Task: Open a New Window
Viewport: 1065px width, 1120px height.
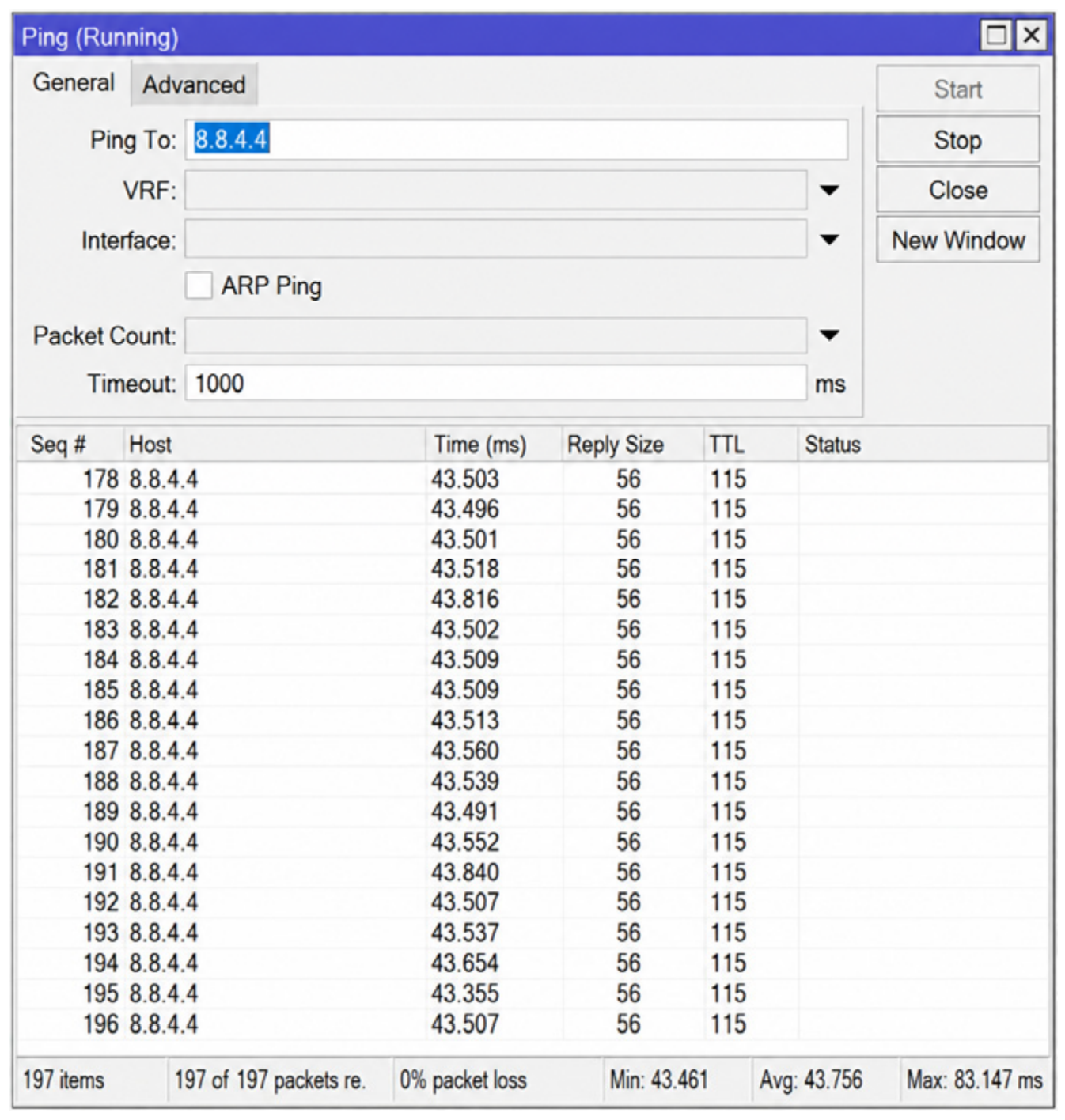Action: coord(958,240)
